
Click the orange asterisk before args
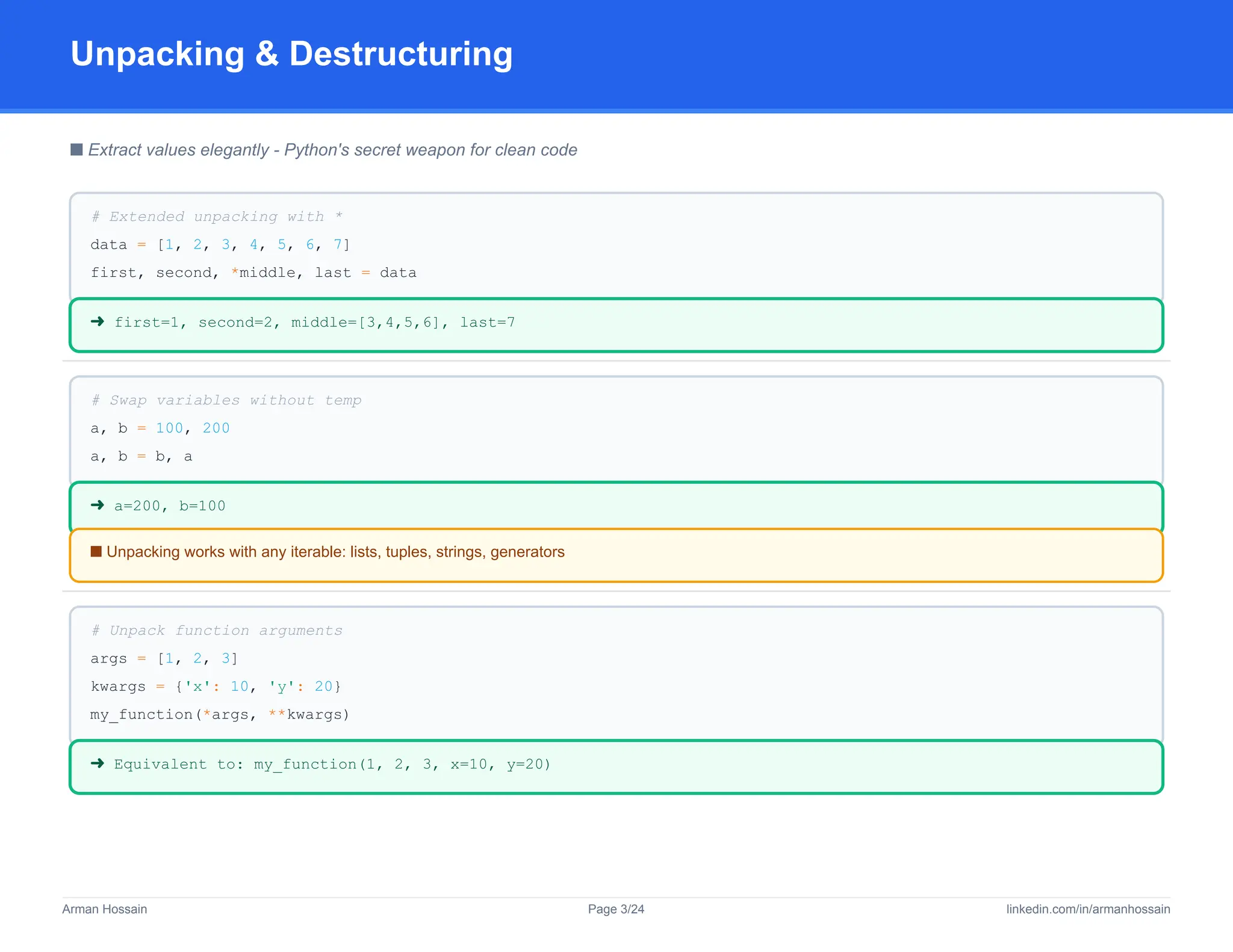tap(207, 714)
